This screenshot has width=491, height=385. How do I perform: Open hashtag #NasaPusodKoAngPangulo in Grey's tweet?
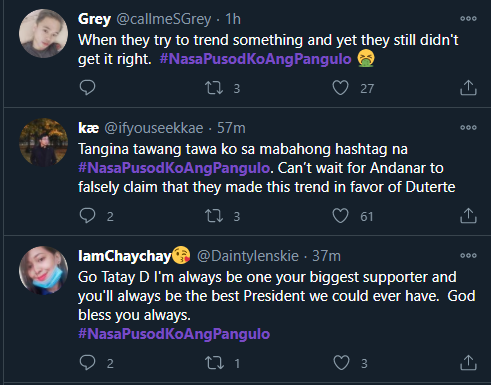[255, 59]
